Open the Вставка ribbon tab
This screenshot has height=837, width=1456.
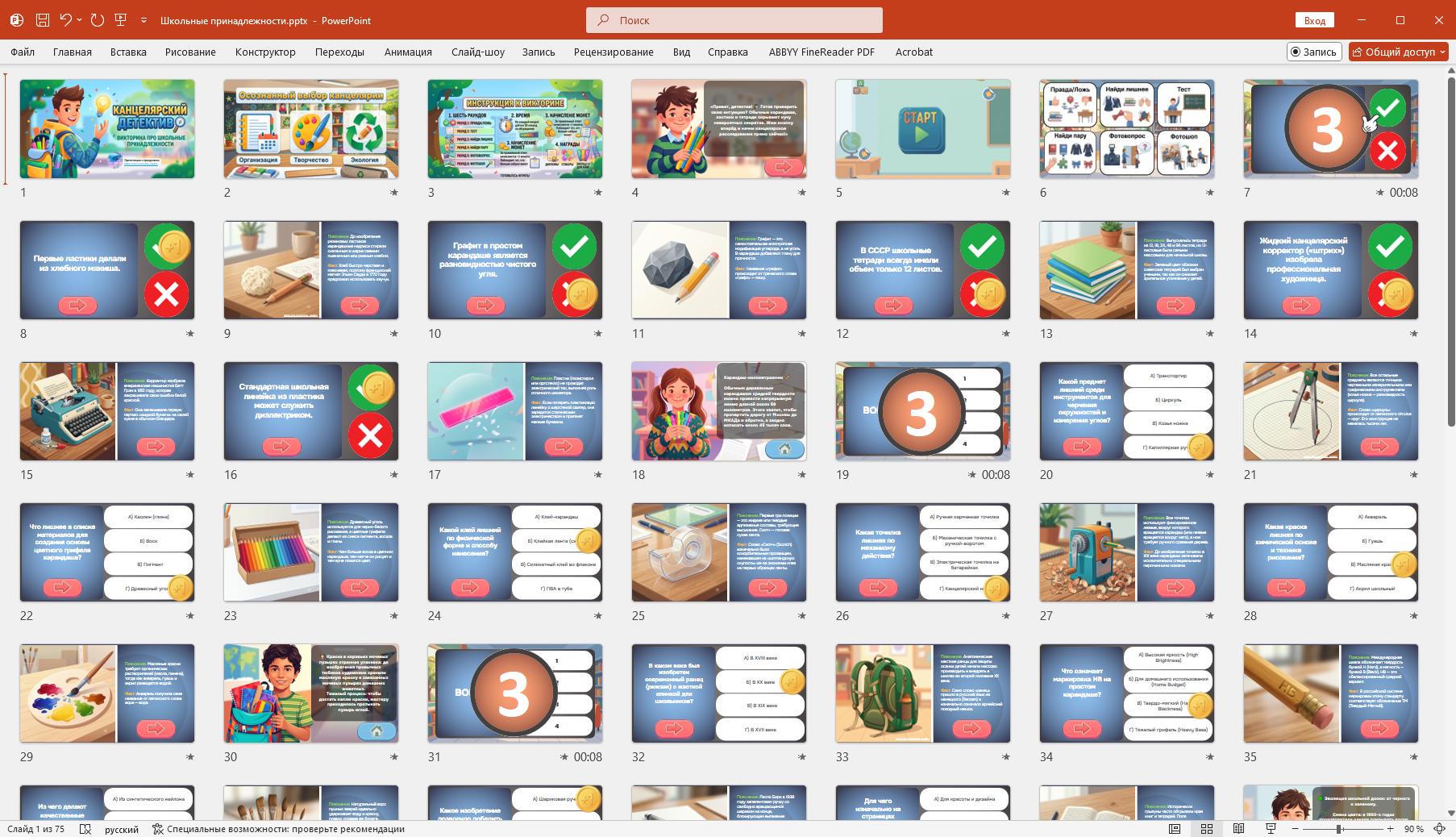(x=128, y=52)
